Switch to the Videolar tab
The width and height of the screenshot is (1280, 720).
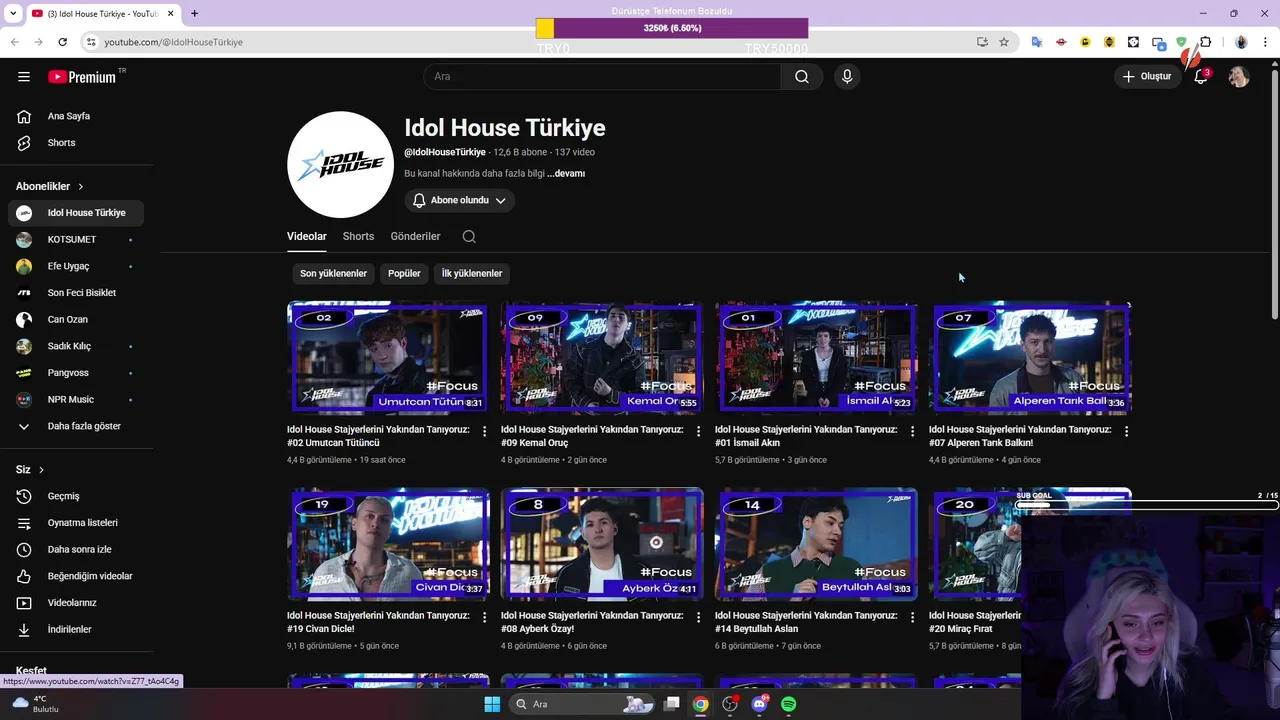[307, 236]
